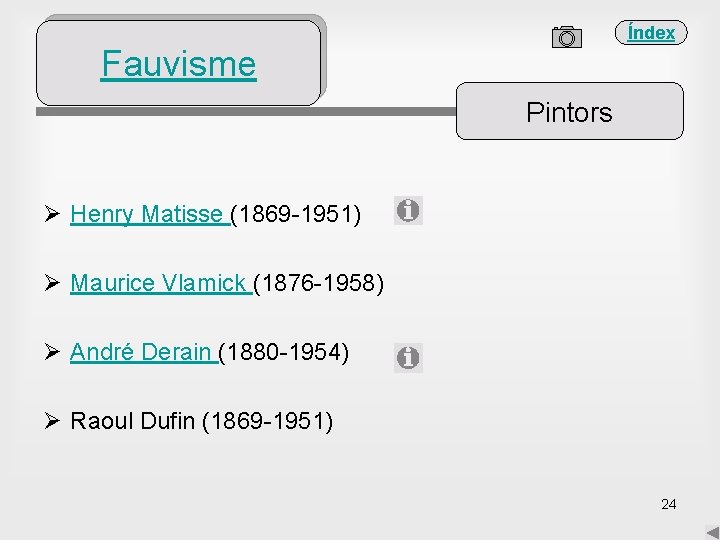Click the arrow bullet before Raoul Dufin
The height and width of the screenshot is (540, 720).
point(53,421)
